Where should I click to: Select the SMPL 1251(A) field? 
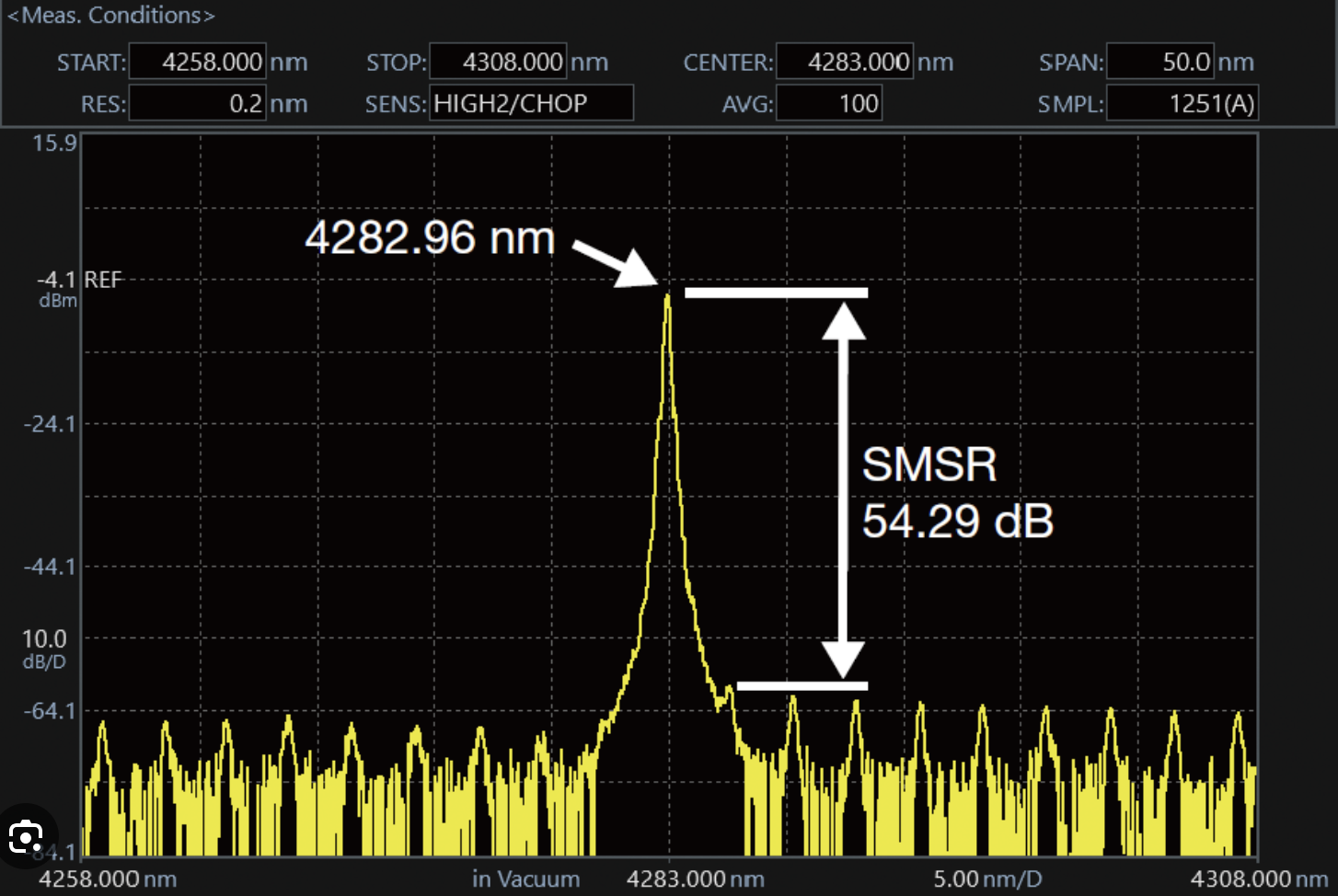click(x=1182, y=103)
